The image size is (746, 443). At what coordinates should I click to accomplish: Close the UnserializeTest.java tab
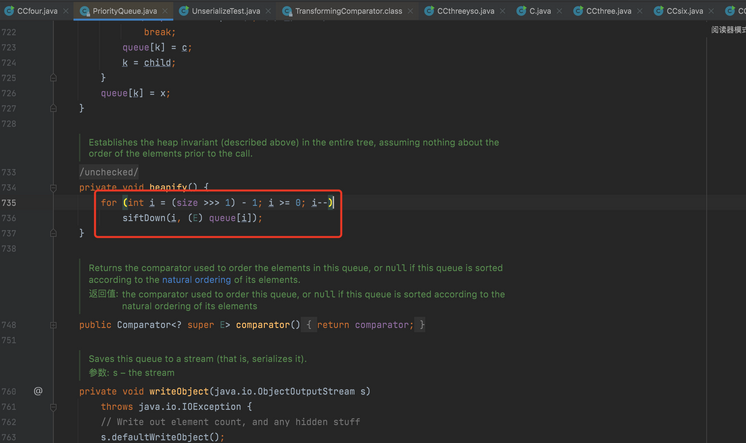(x=268, y=11)
